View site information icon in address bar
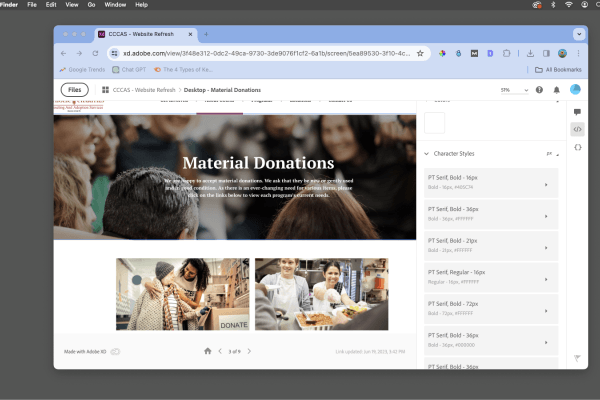 tap(114, 53)
